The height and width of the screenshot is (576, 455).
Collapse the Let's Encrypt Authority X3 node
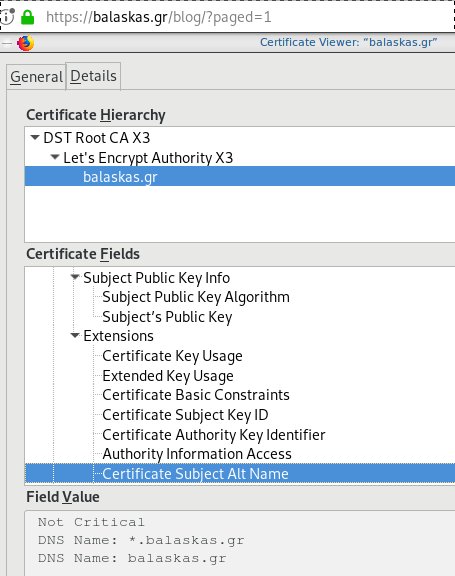tap(55, 157)
